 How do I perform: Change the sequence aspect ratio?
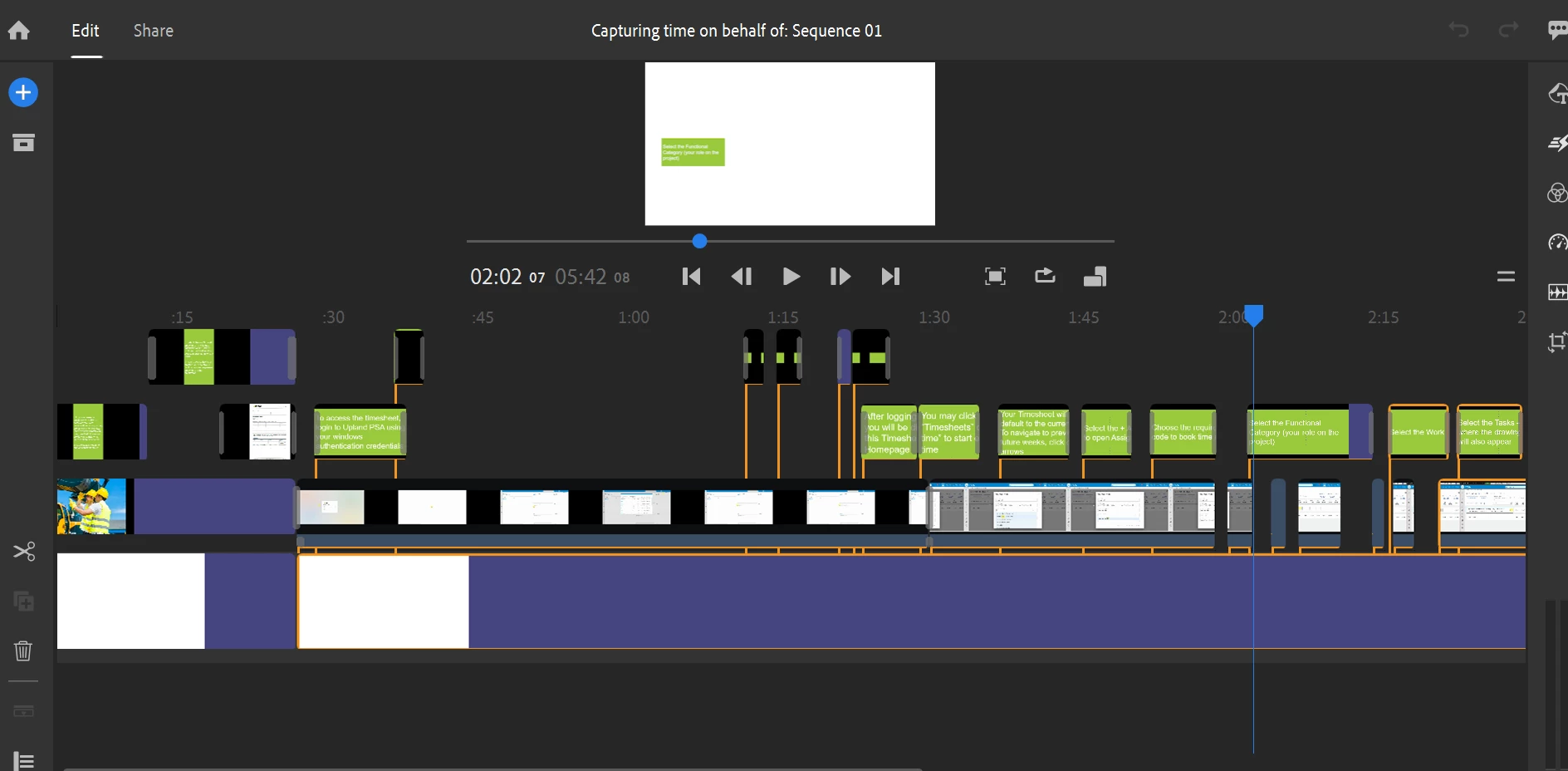(1095, 277)
